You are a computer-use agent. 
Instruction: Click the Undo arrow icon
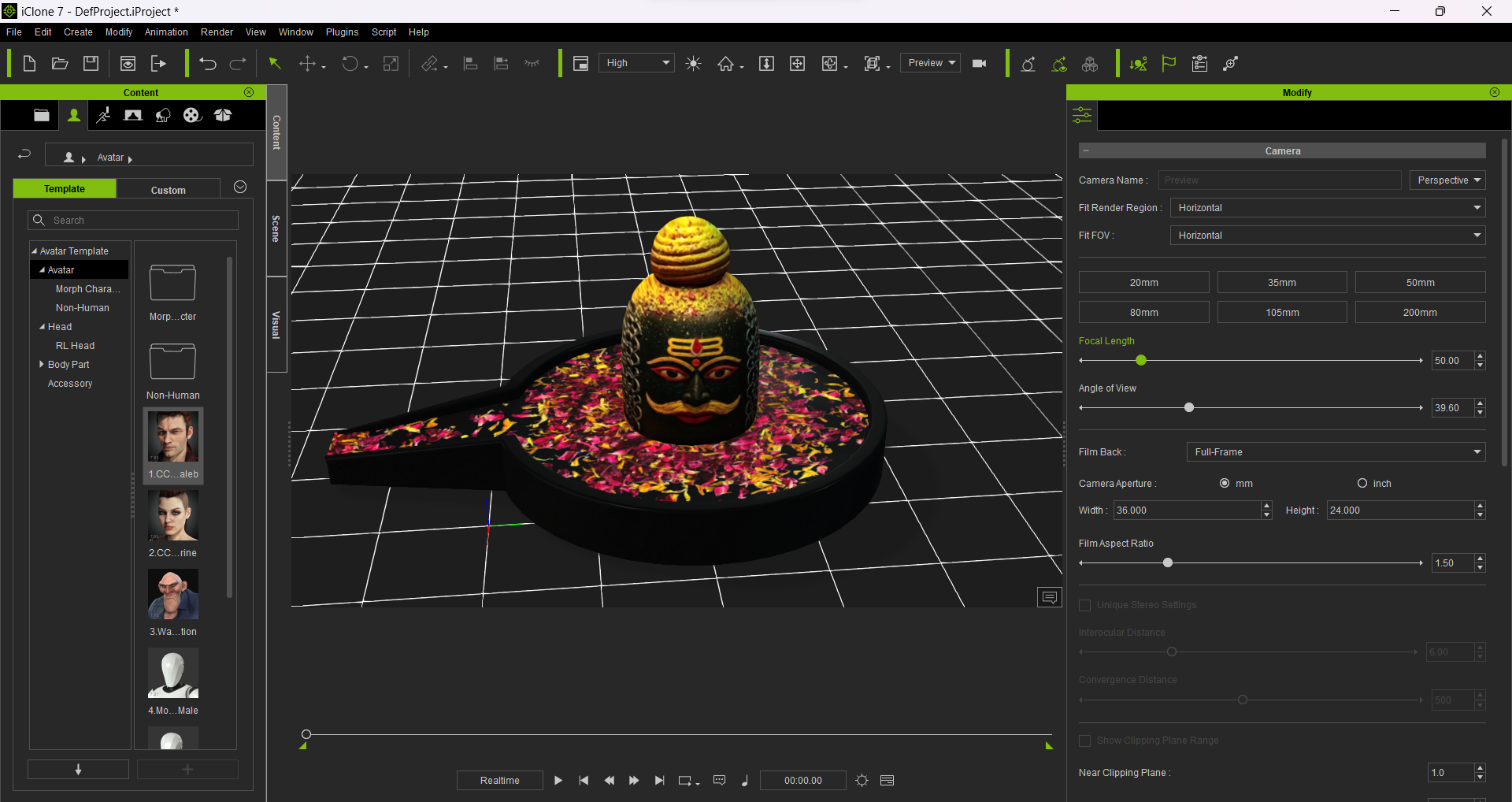pos(208,64)
